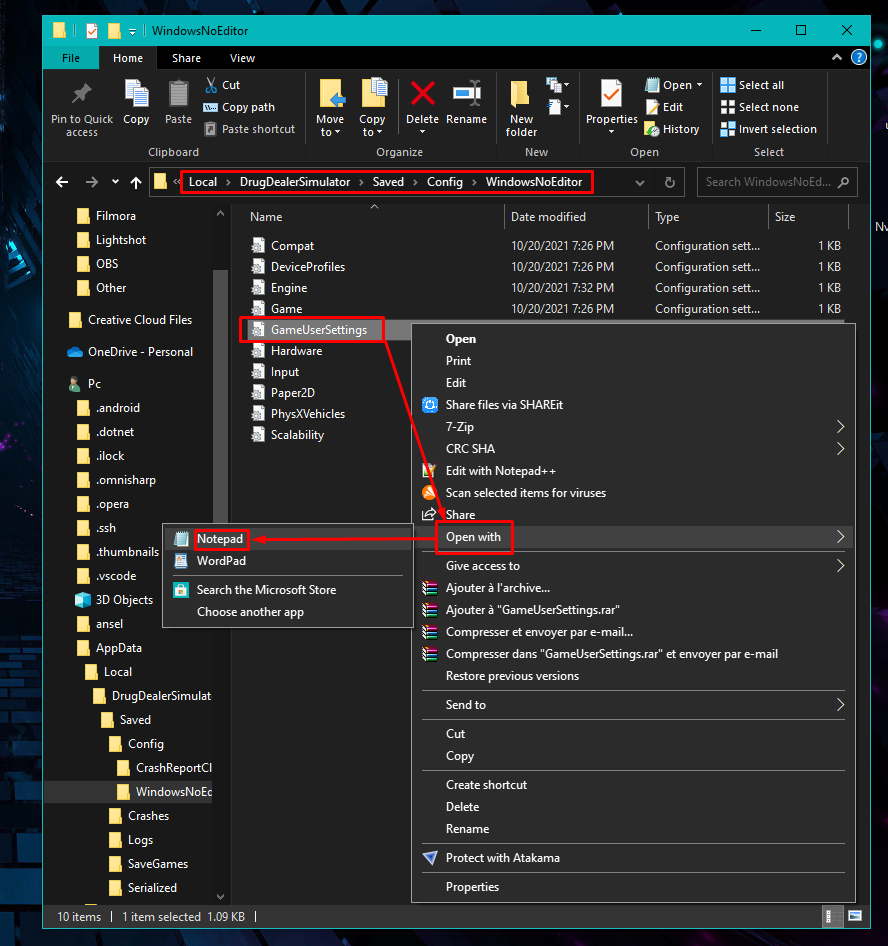
Task: Click Restore previous versions
Action: [512, 676]
